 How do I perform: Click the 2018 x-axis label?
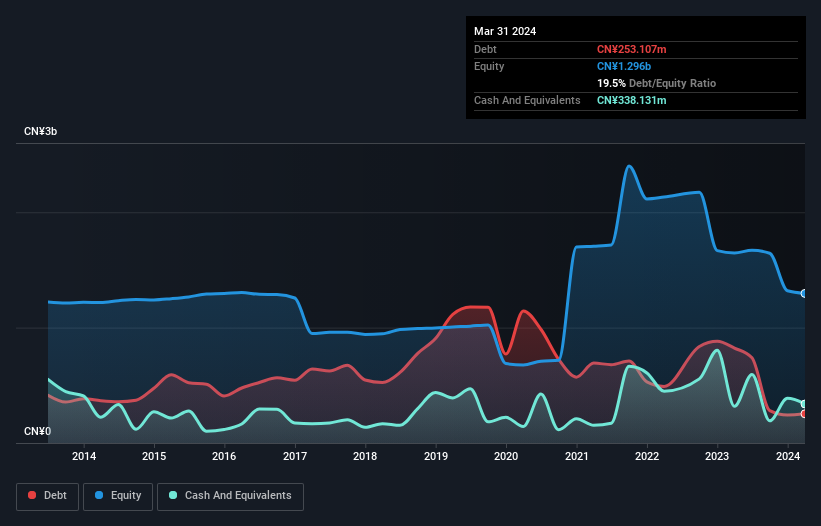pos(365,456)
